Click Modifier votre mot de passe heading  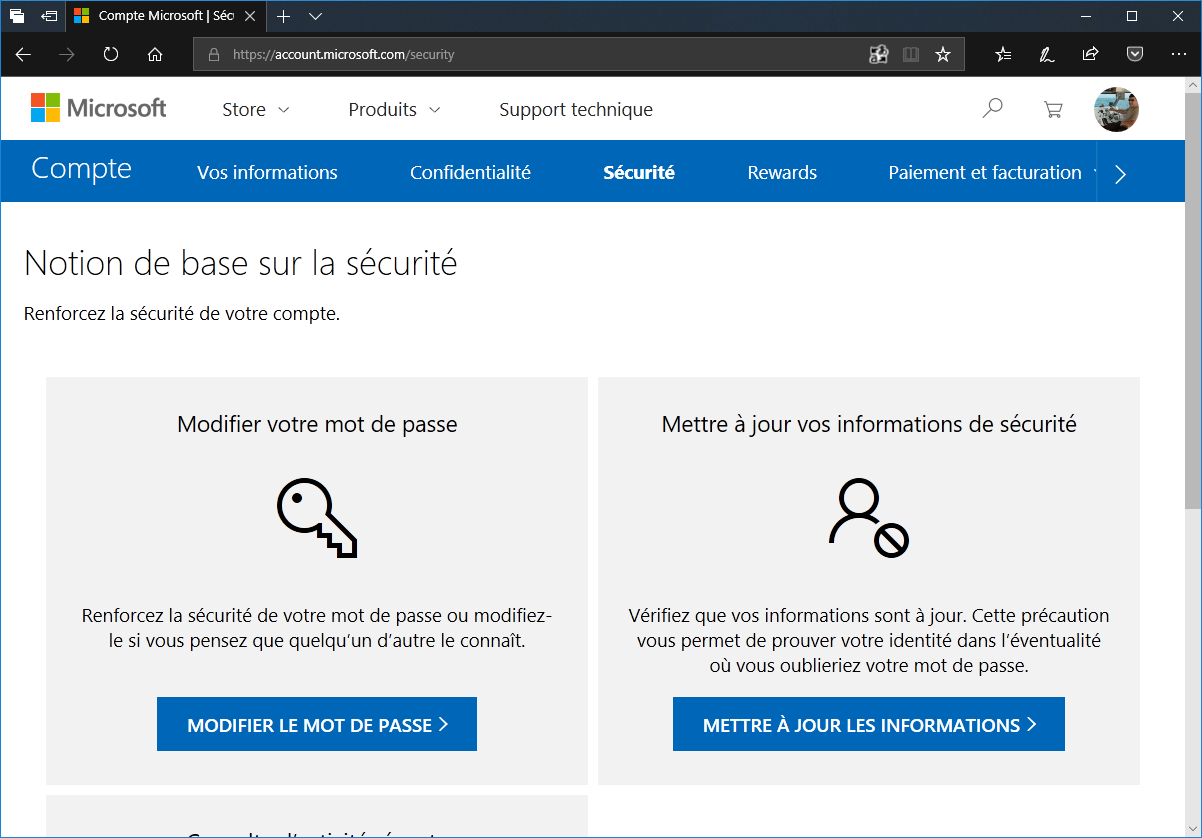tap(317, 424)
